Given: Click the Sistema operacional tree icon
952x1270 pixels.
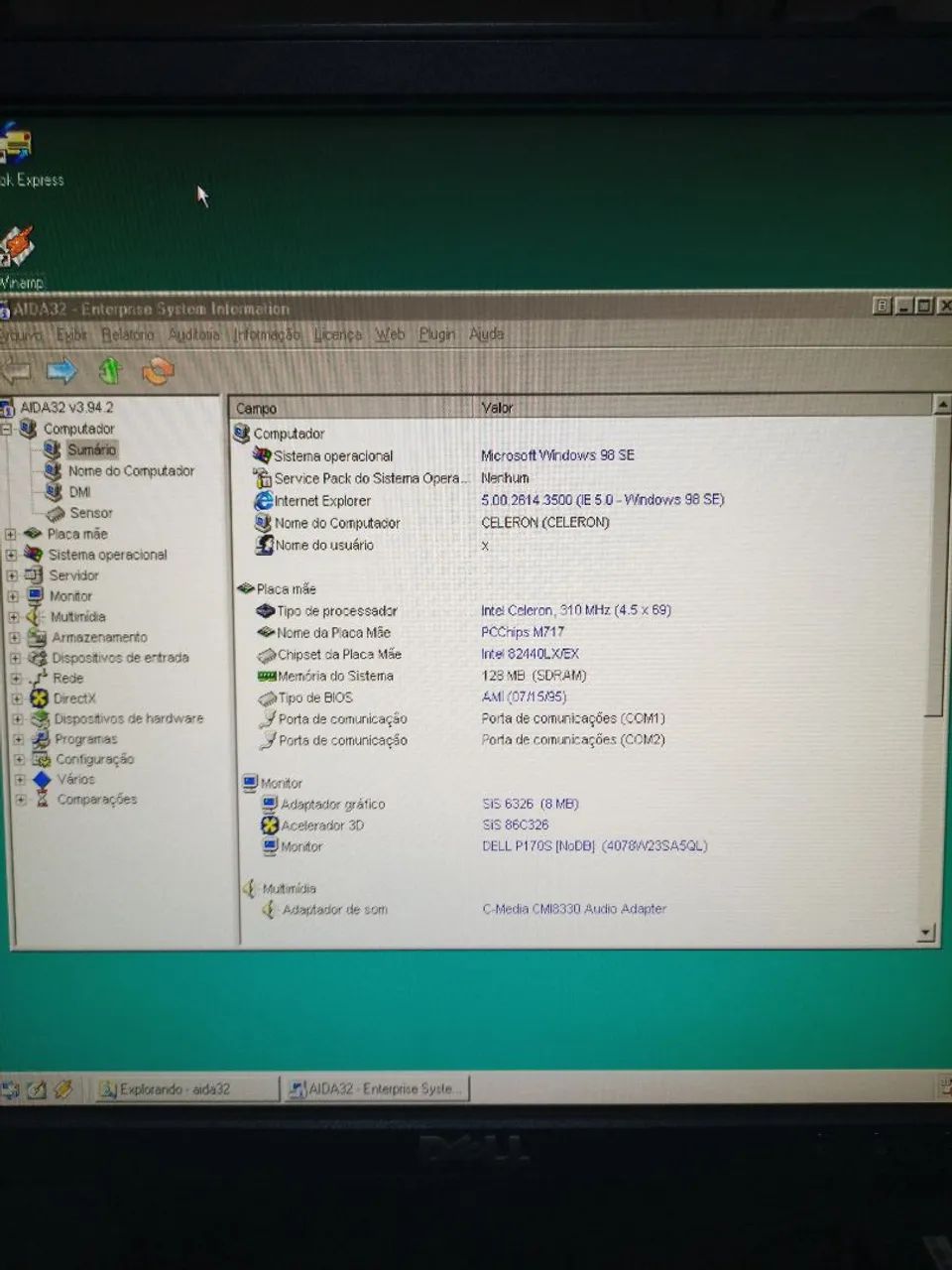Looking at the screenshot, I should (34, 555).
